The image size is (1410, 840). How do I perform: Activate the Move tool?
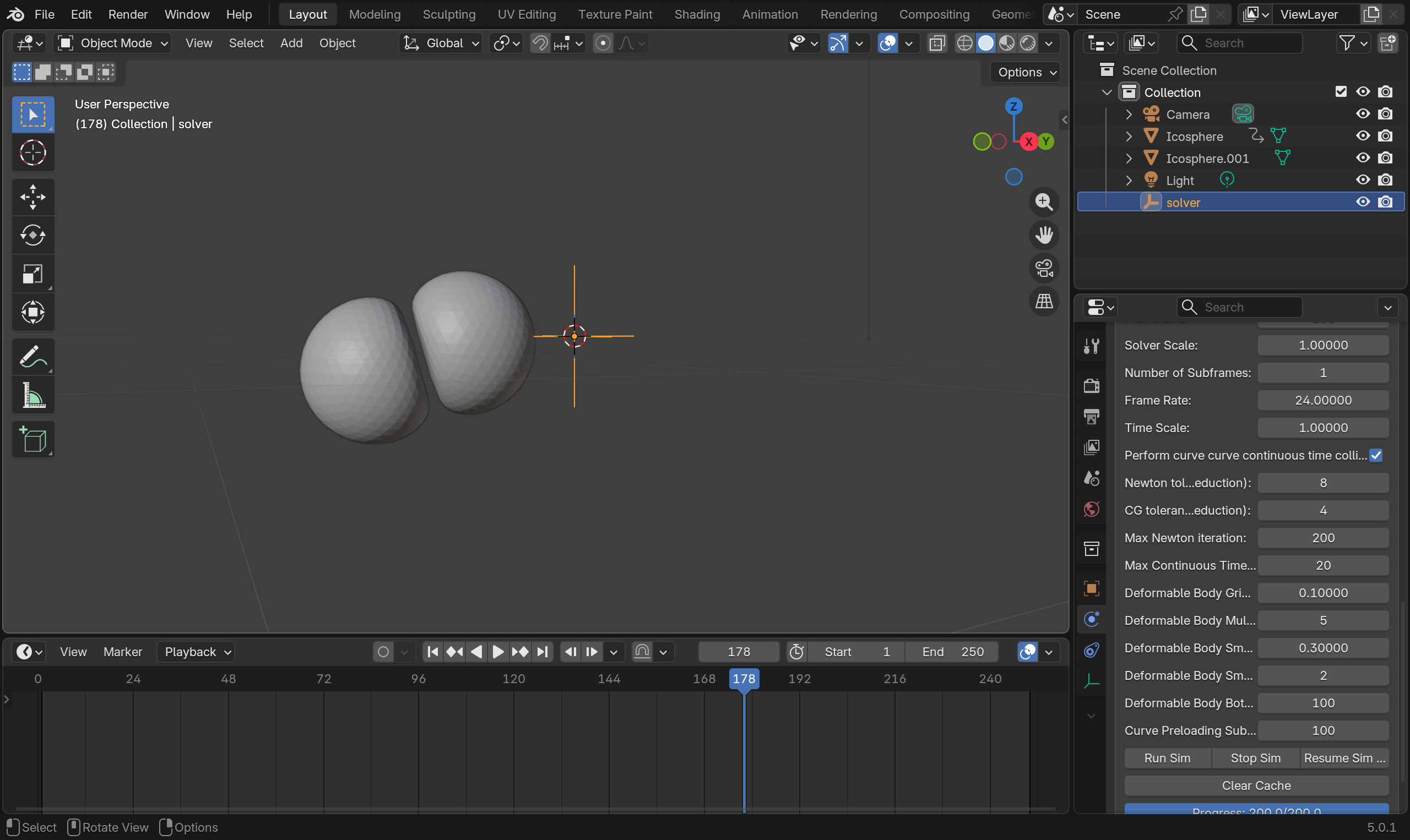point(33,197)
